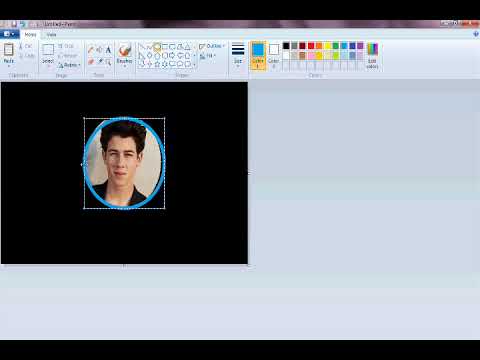Viewport: 480px width, 360px height.
Task: Pick the lime color swatch
Action: (336, 55)
